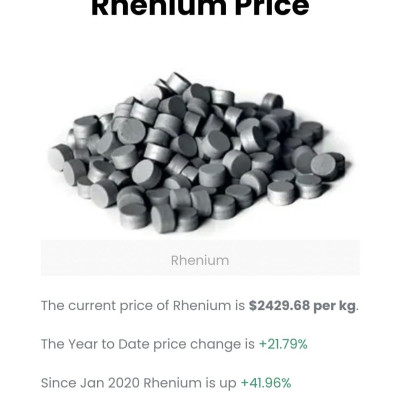Select the bold $2429.68 per kg price

(302, 306)
